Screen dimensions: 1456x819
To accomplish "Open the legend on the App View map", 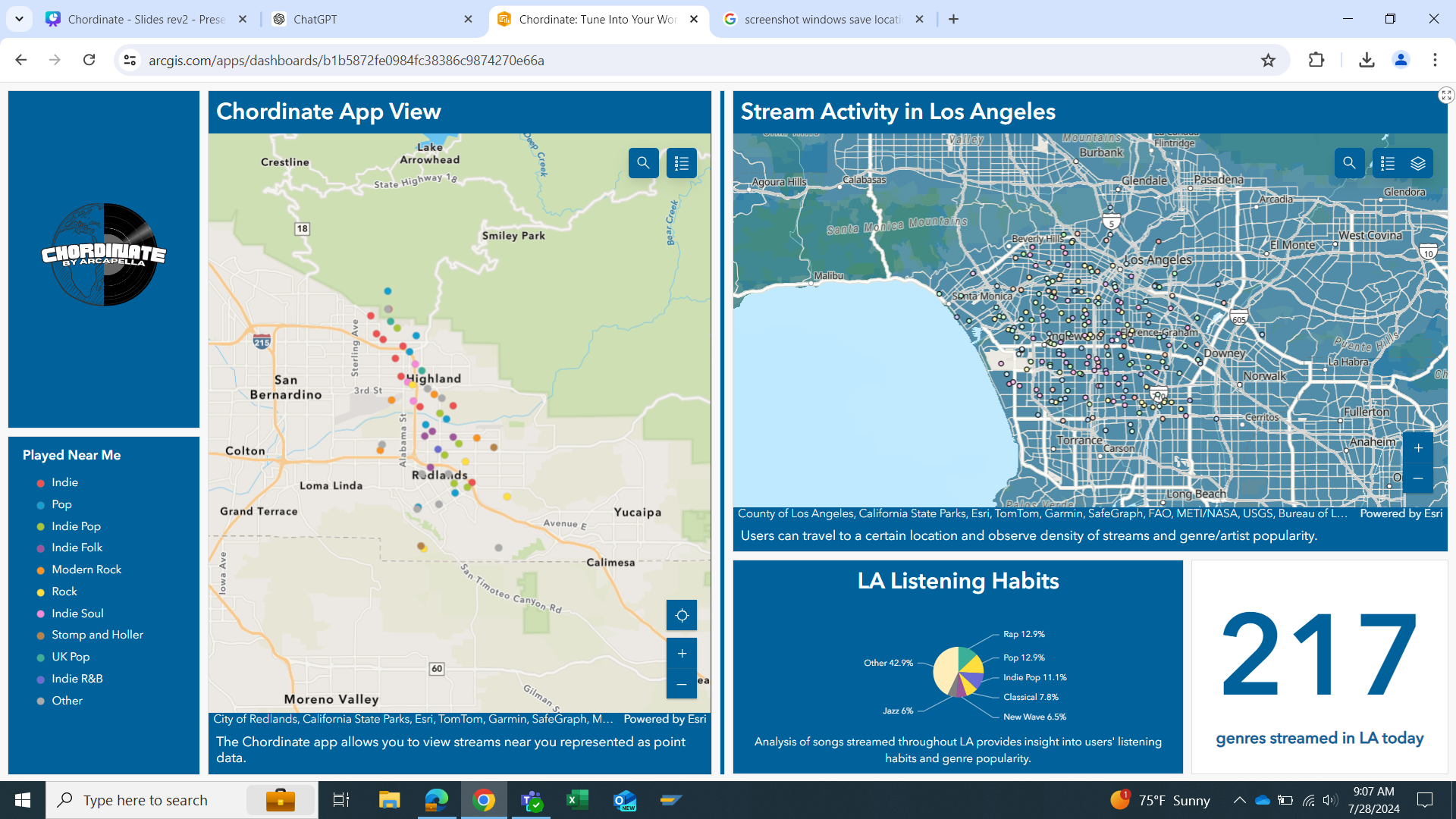I will [681, 163].
